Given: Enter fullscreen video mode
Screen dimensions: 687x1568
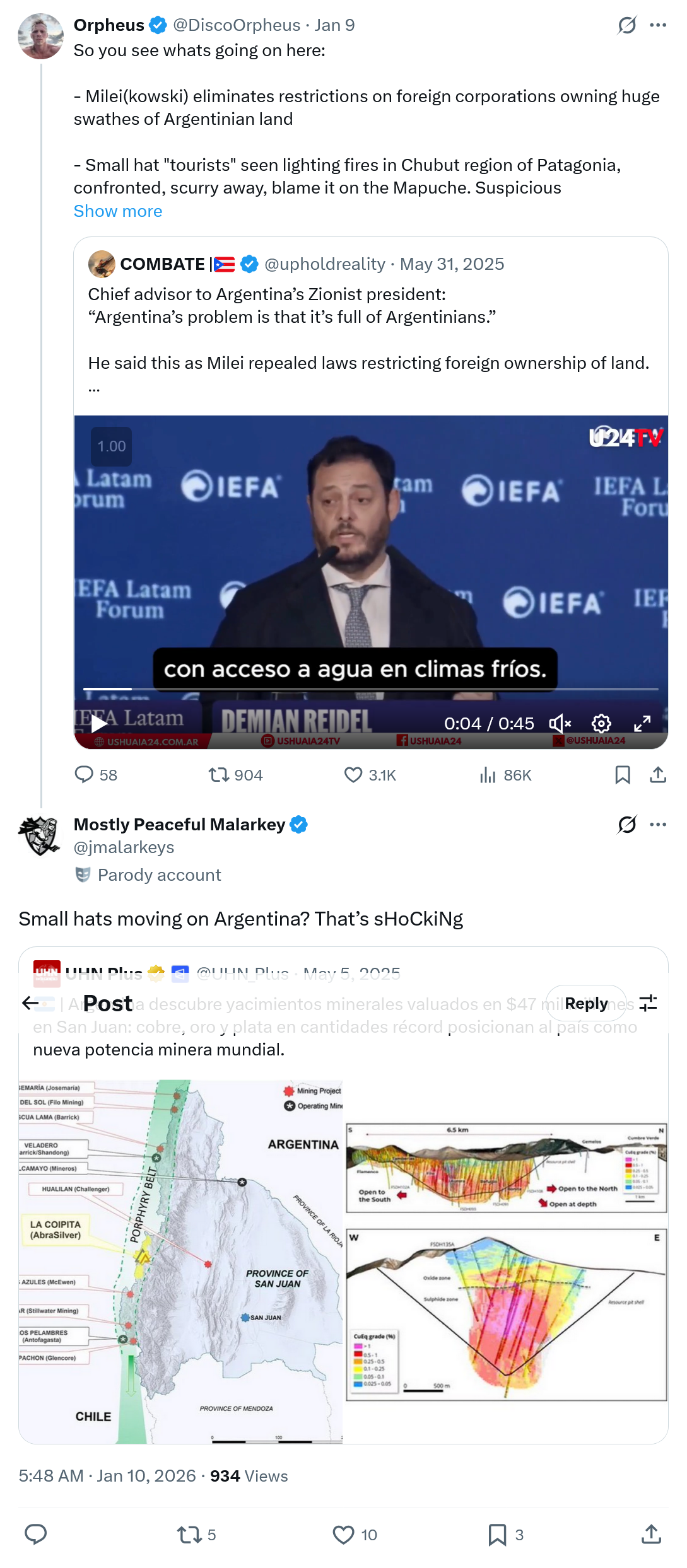Looking at the screenshot, I should tap(642, 724).
